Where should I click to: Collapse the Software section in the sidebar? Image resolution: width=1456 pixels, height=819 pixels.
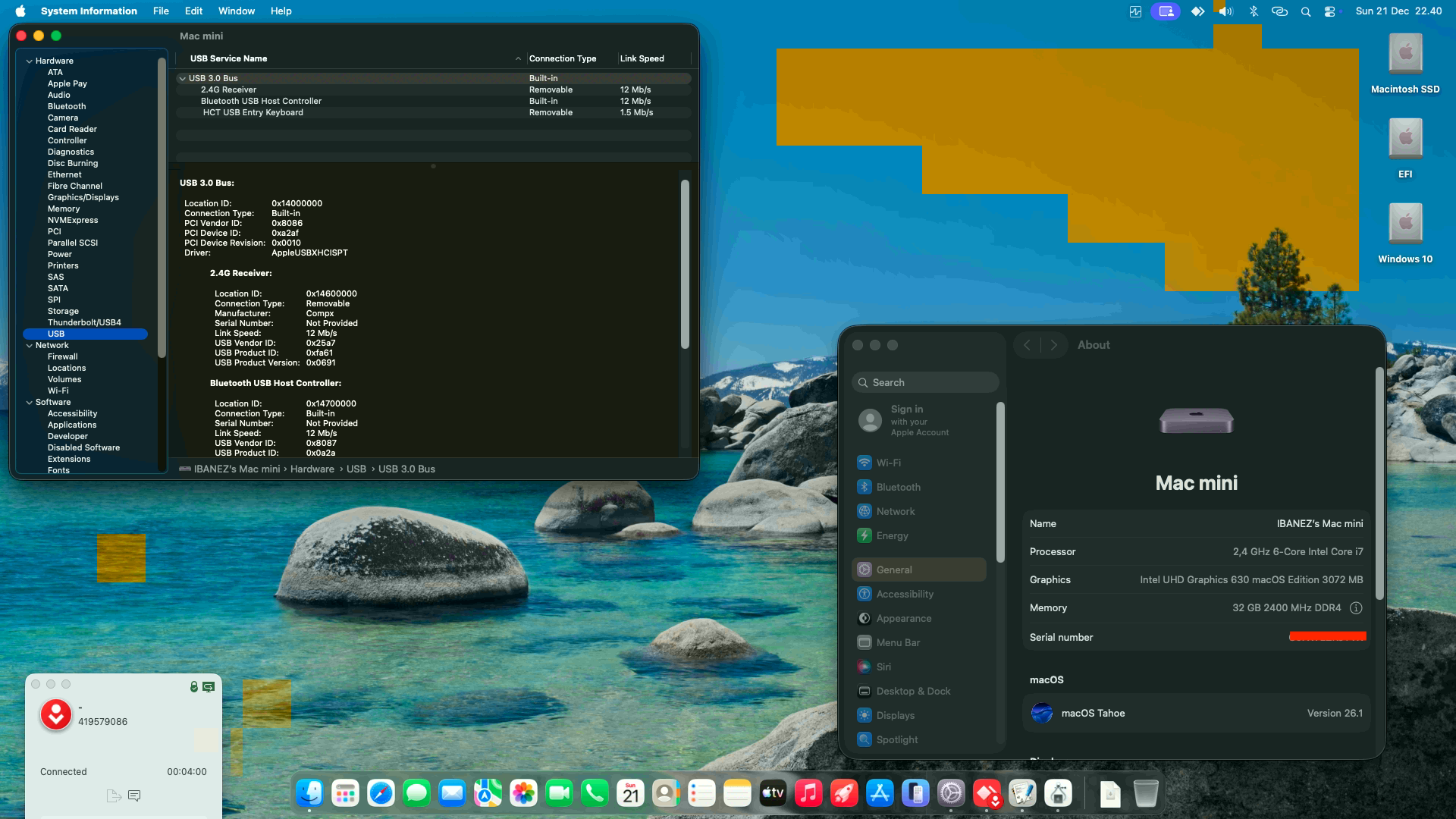[x=30, y=403]
